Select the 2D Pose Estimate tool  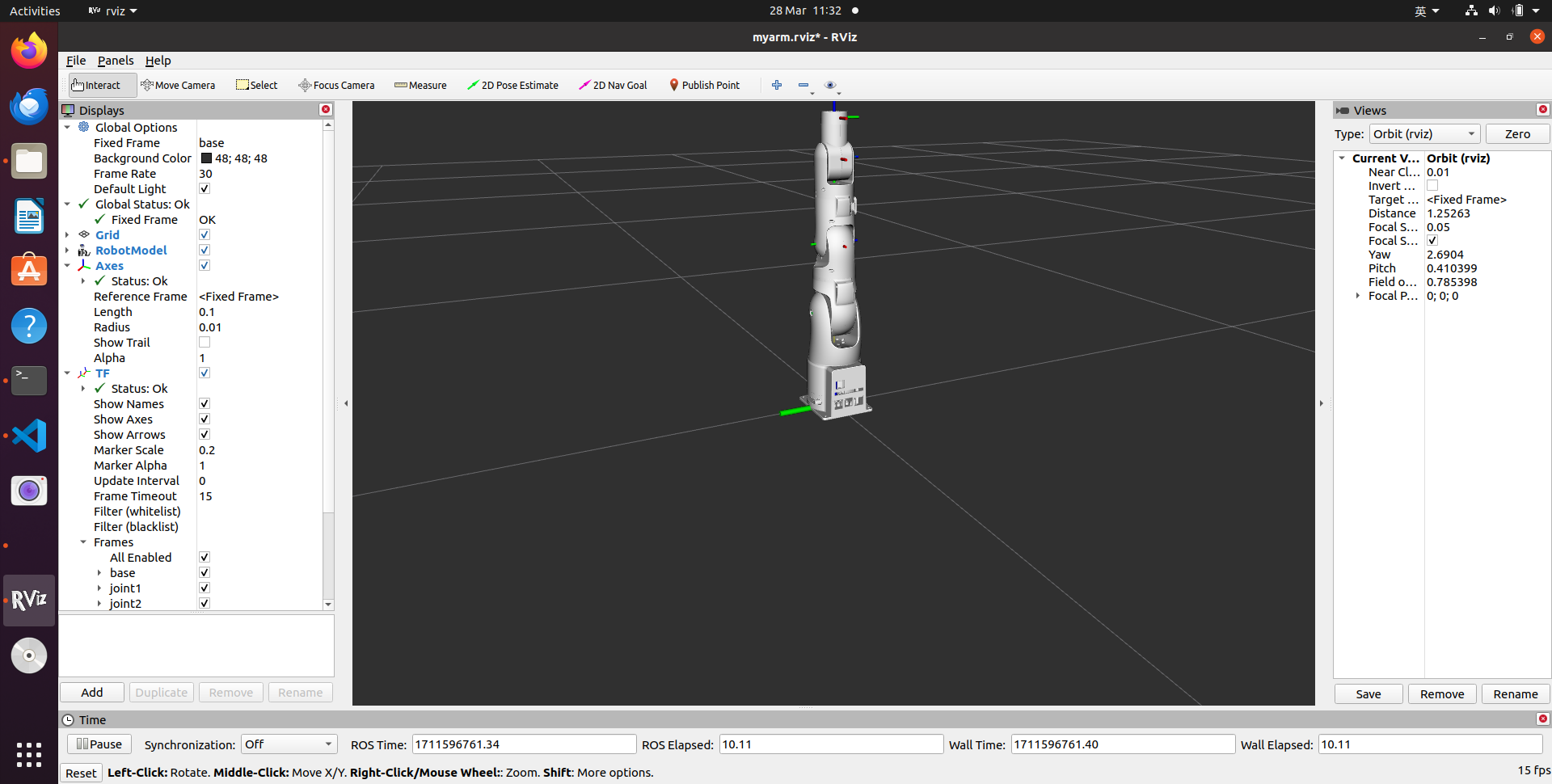[512, 85]
